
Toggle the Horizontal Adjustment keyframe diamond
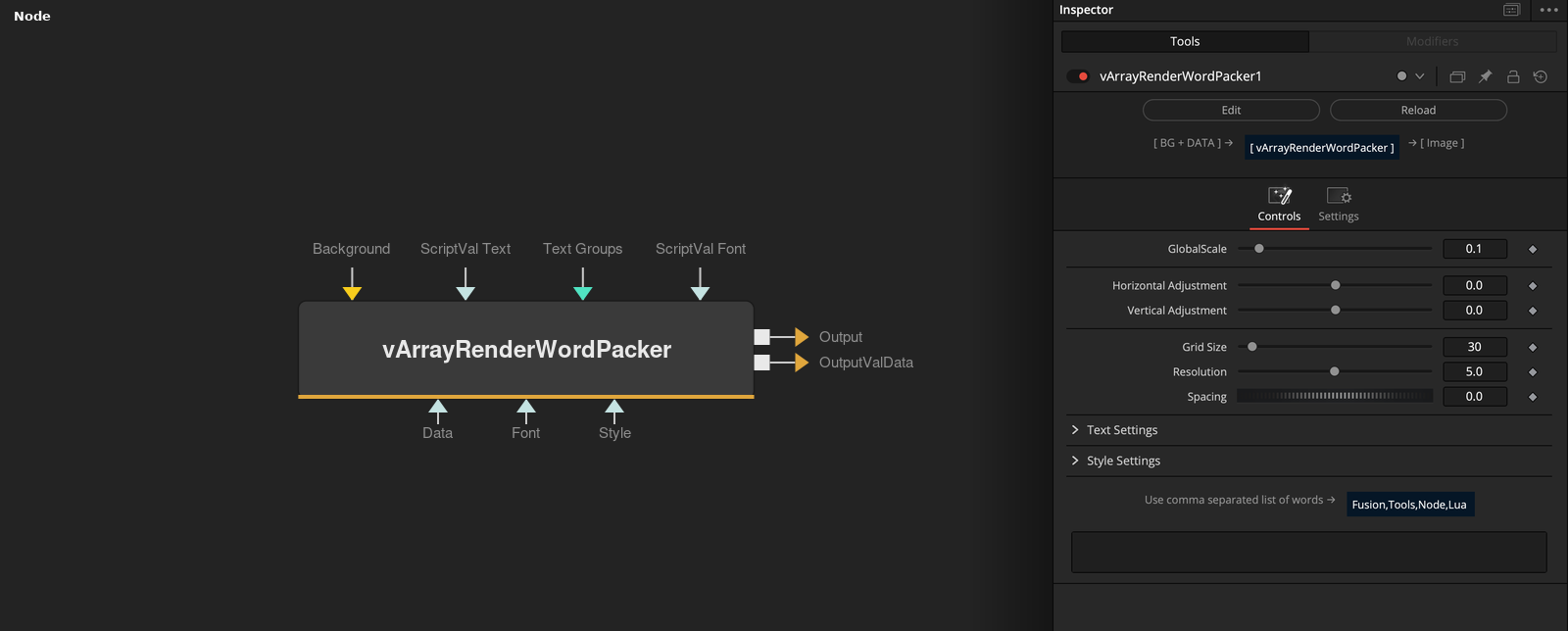point(1533,286)
